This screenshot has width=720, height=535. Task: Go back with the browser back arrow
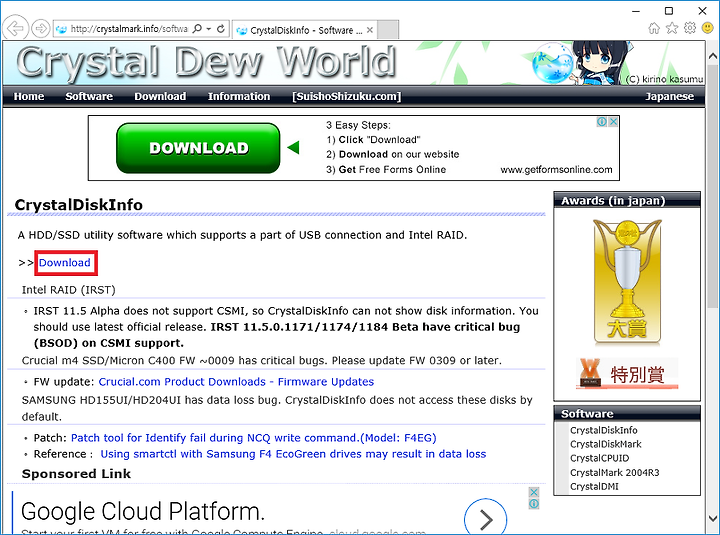[15, 28]
